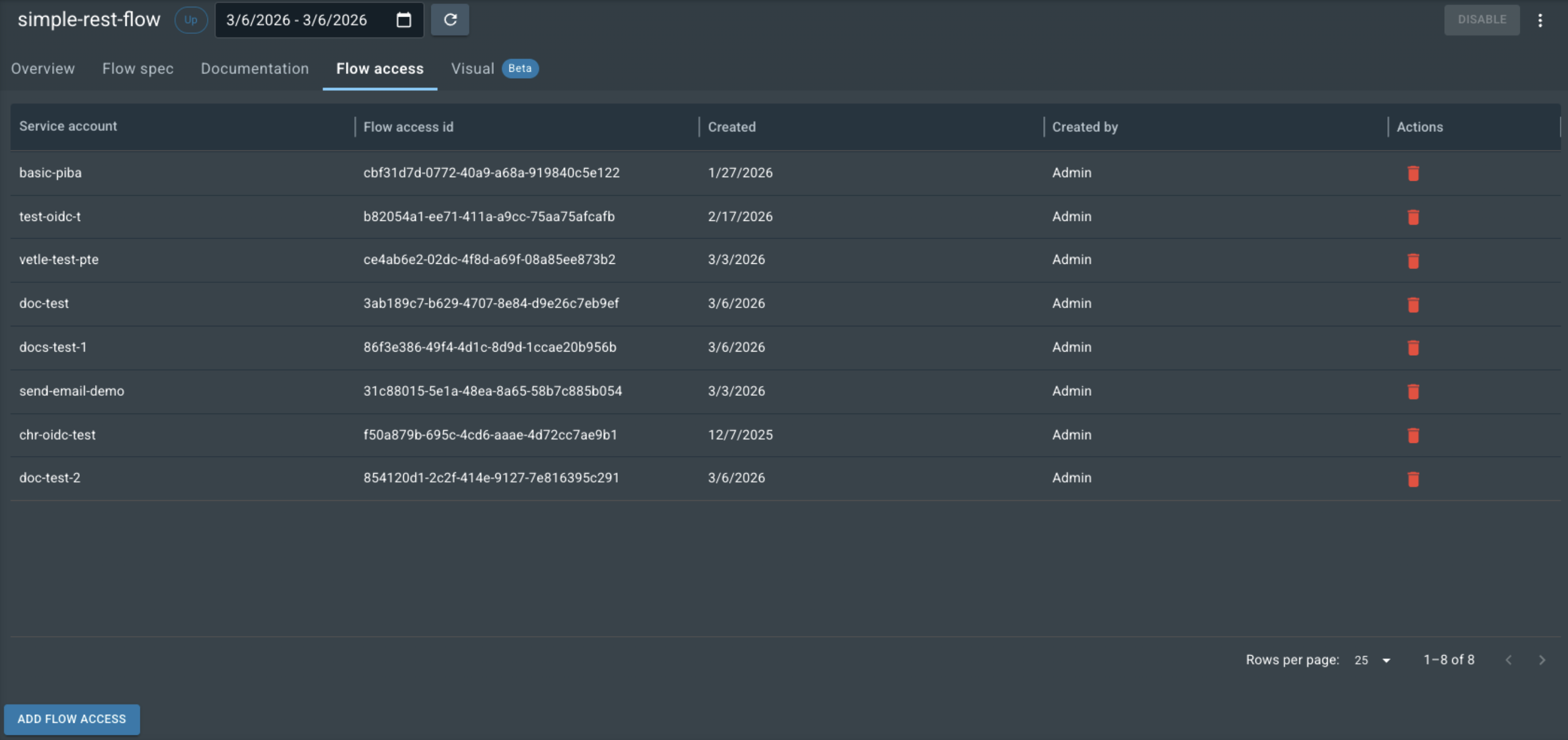Click the 1–8 of 8 pagination text

[1449, 660]
